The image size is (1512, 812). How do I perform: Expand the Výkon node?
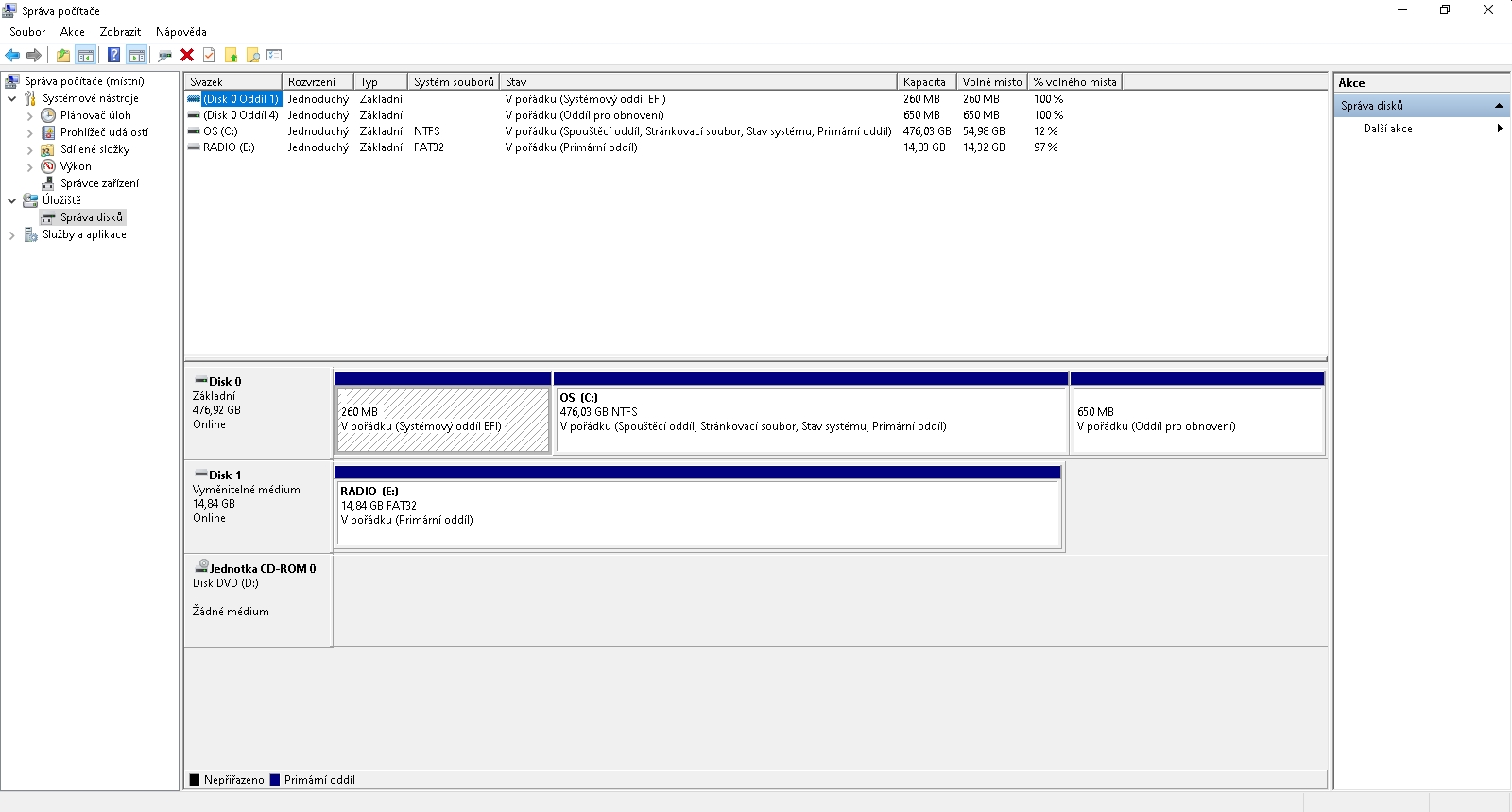(x=29, y=166)
